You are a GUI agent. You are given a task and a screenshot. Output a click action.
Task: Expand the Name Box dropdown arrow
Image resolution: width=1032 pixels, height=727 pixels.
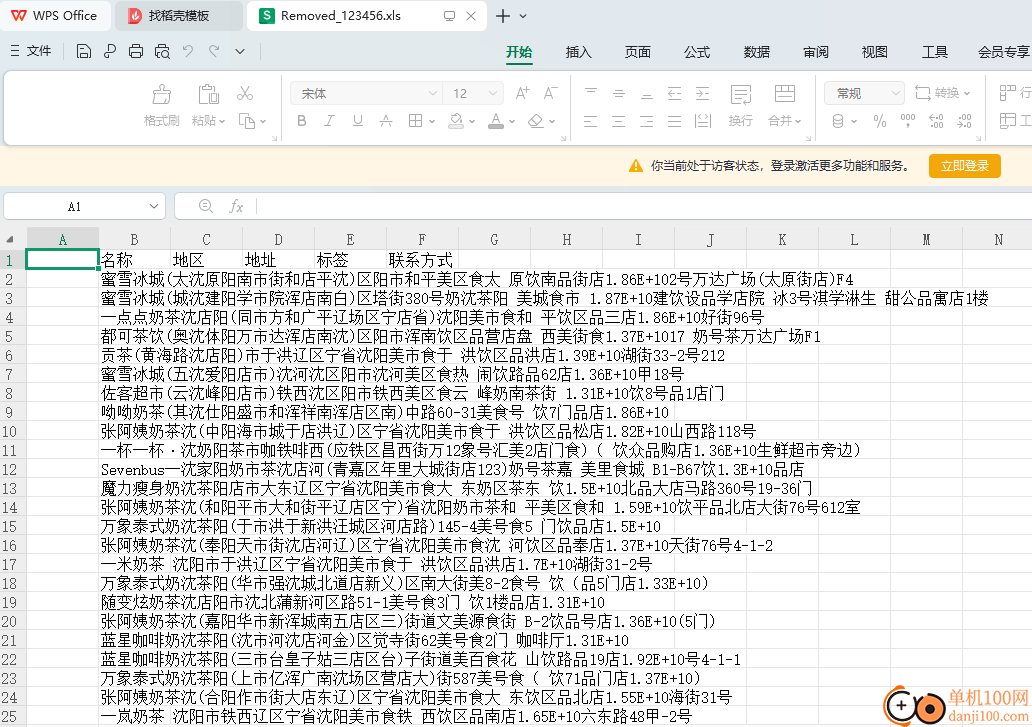coord(153,207)
